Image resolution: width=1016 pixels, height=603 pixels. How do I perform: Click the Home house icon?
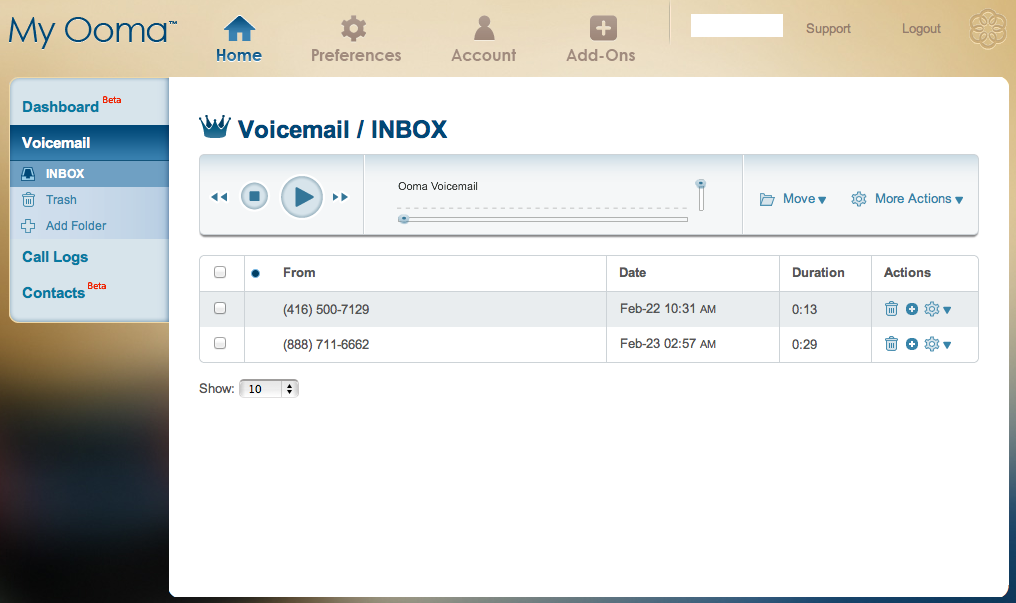(x=239, y=28)
